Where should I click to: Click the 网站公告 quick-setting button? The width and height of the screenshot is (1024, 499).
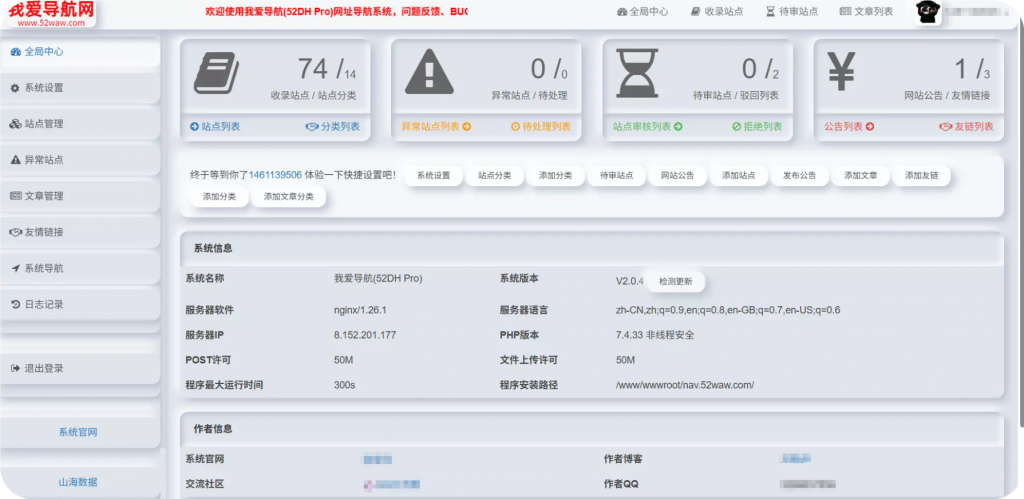pyautogui.click(x=677, y=176)
